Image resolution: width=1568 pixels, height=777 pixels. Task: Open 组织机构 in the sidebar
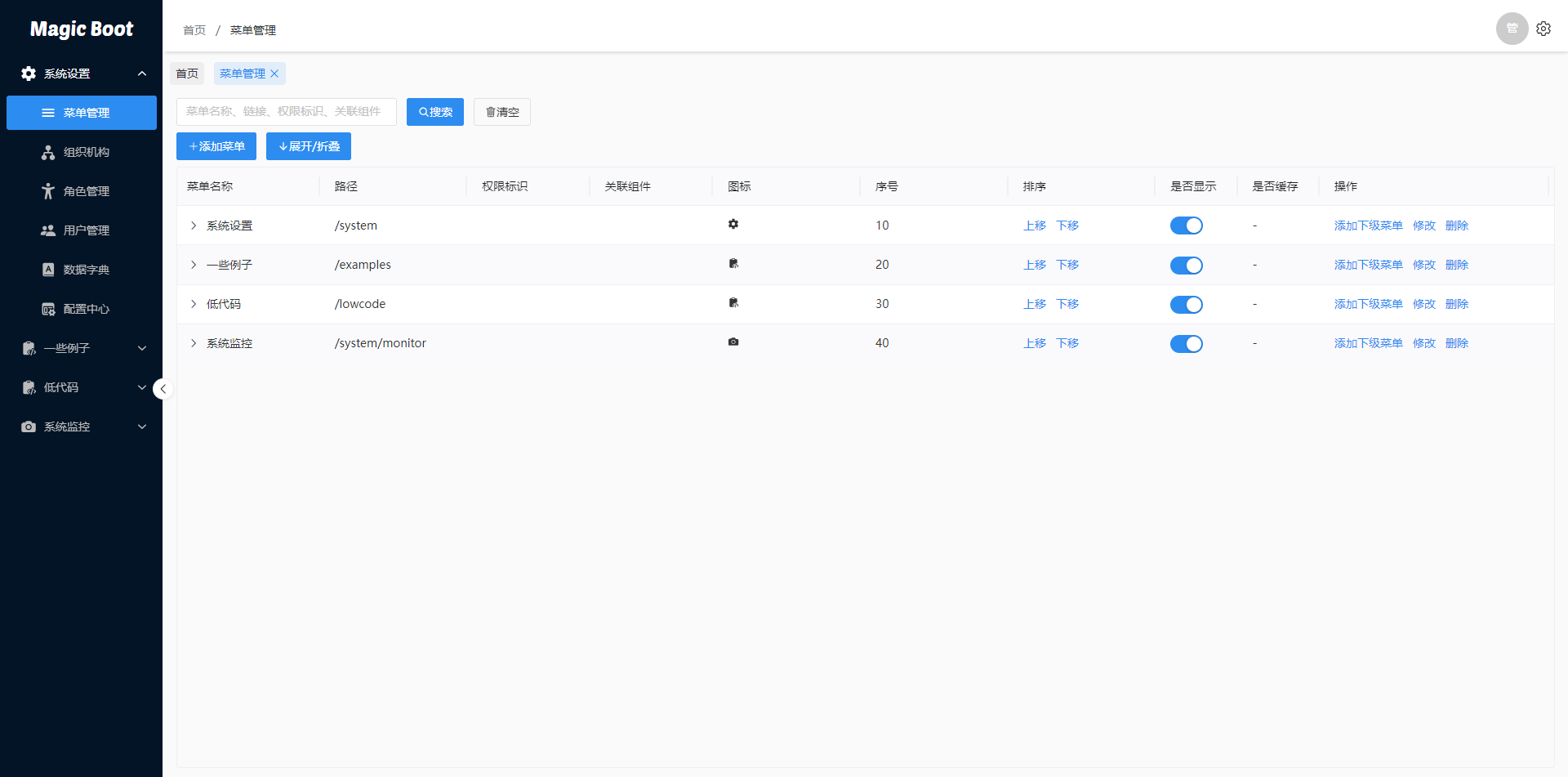click(82, 152)
